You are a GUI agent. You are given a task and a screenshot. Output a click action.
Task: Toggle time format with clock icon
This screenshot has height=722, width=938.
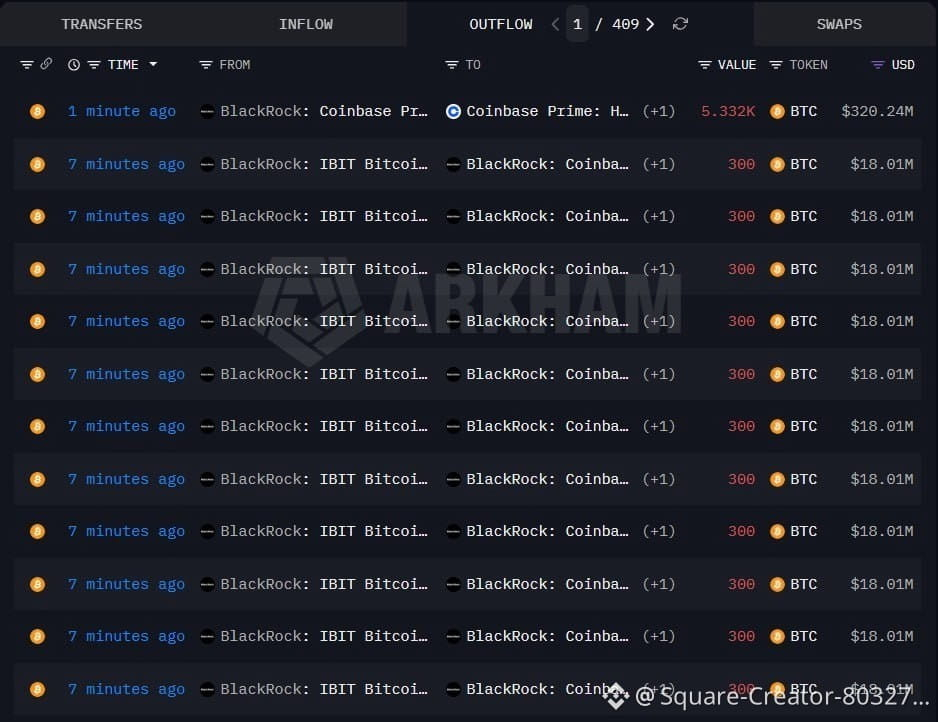[x=74, y=65]
